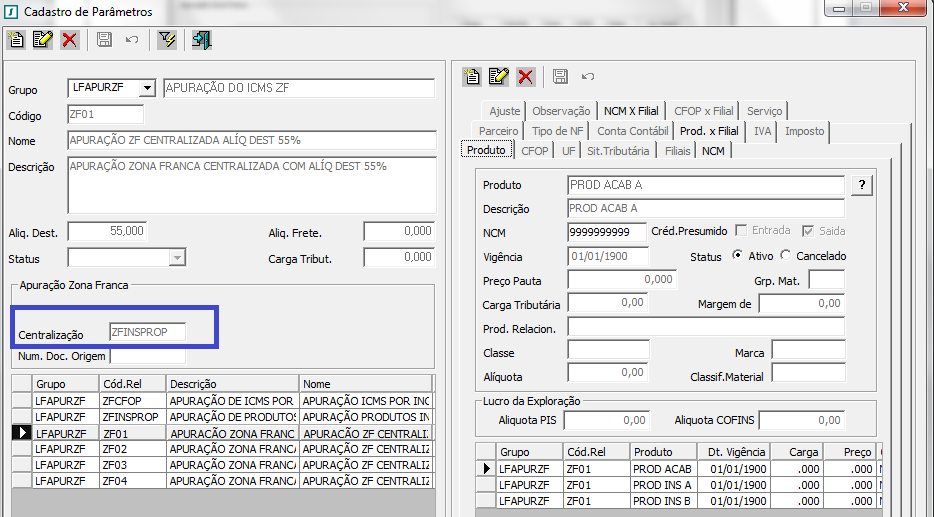The height and width of the screenshot is (517, 934).
Task: Select the PROD INS A row in product grid
Action: click(661, 484)
